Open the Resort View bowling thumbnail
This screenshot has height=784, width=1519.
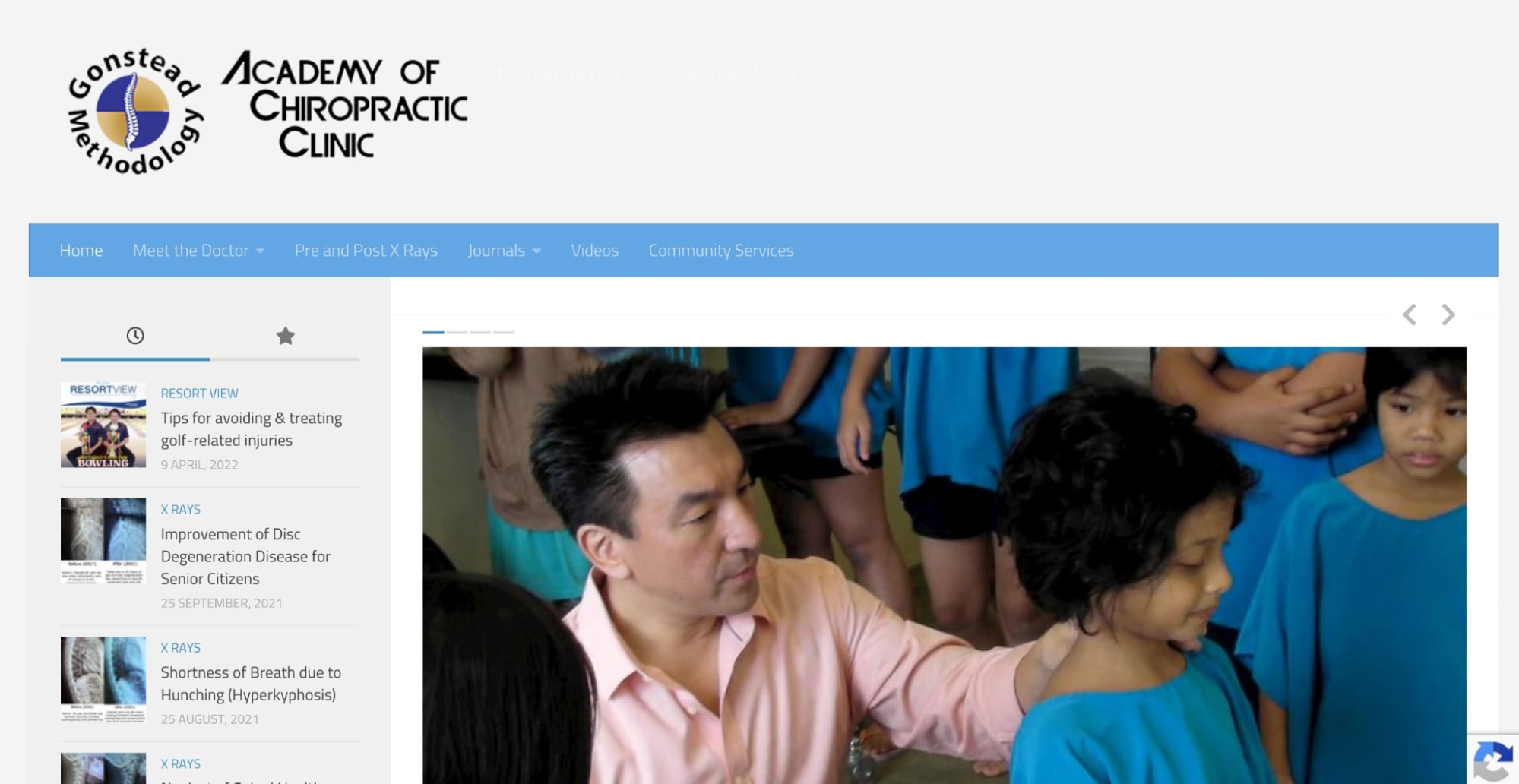coord(103,425)
